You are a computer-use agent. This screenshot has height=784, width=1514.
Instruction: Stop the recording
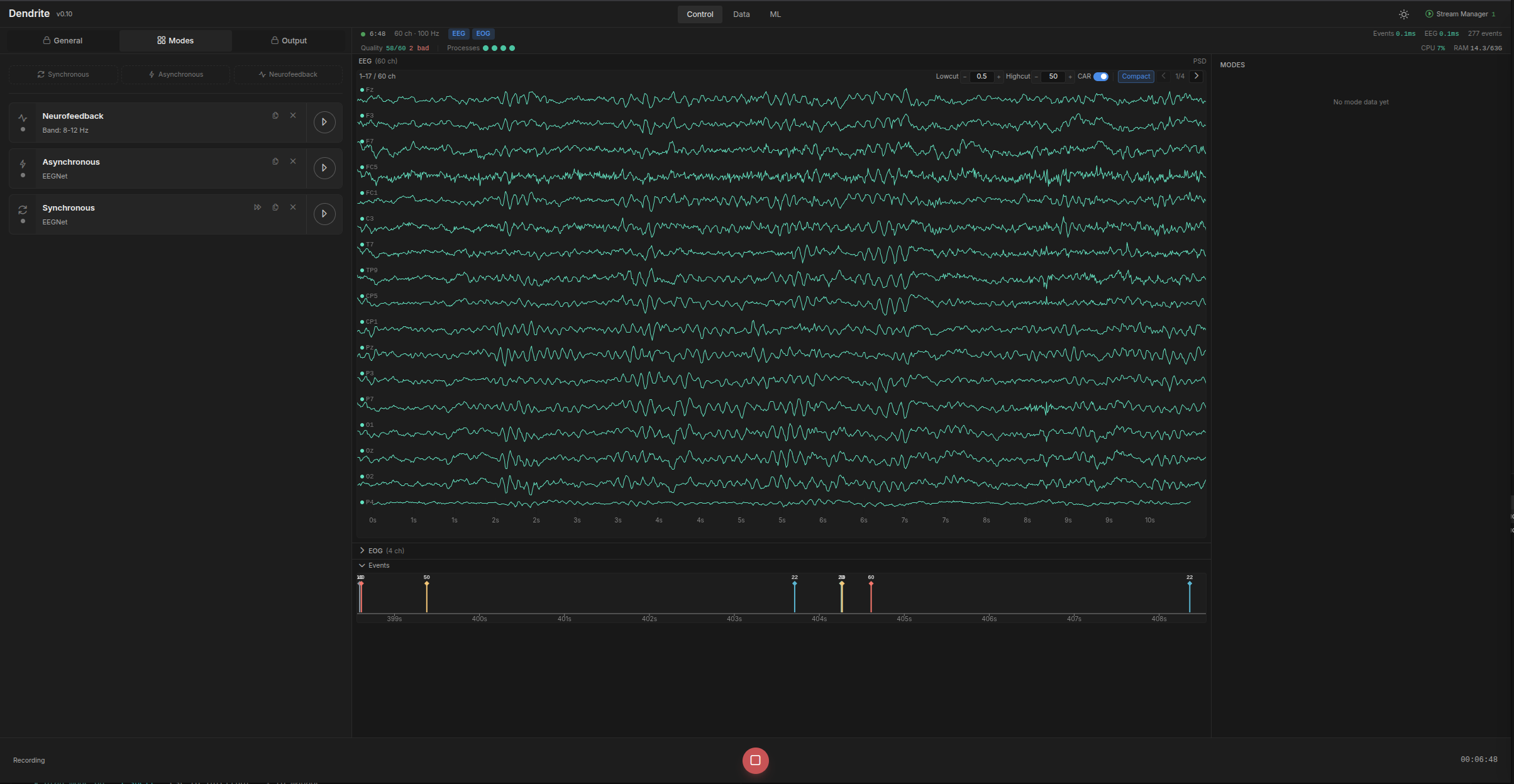755,760
